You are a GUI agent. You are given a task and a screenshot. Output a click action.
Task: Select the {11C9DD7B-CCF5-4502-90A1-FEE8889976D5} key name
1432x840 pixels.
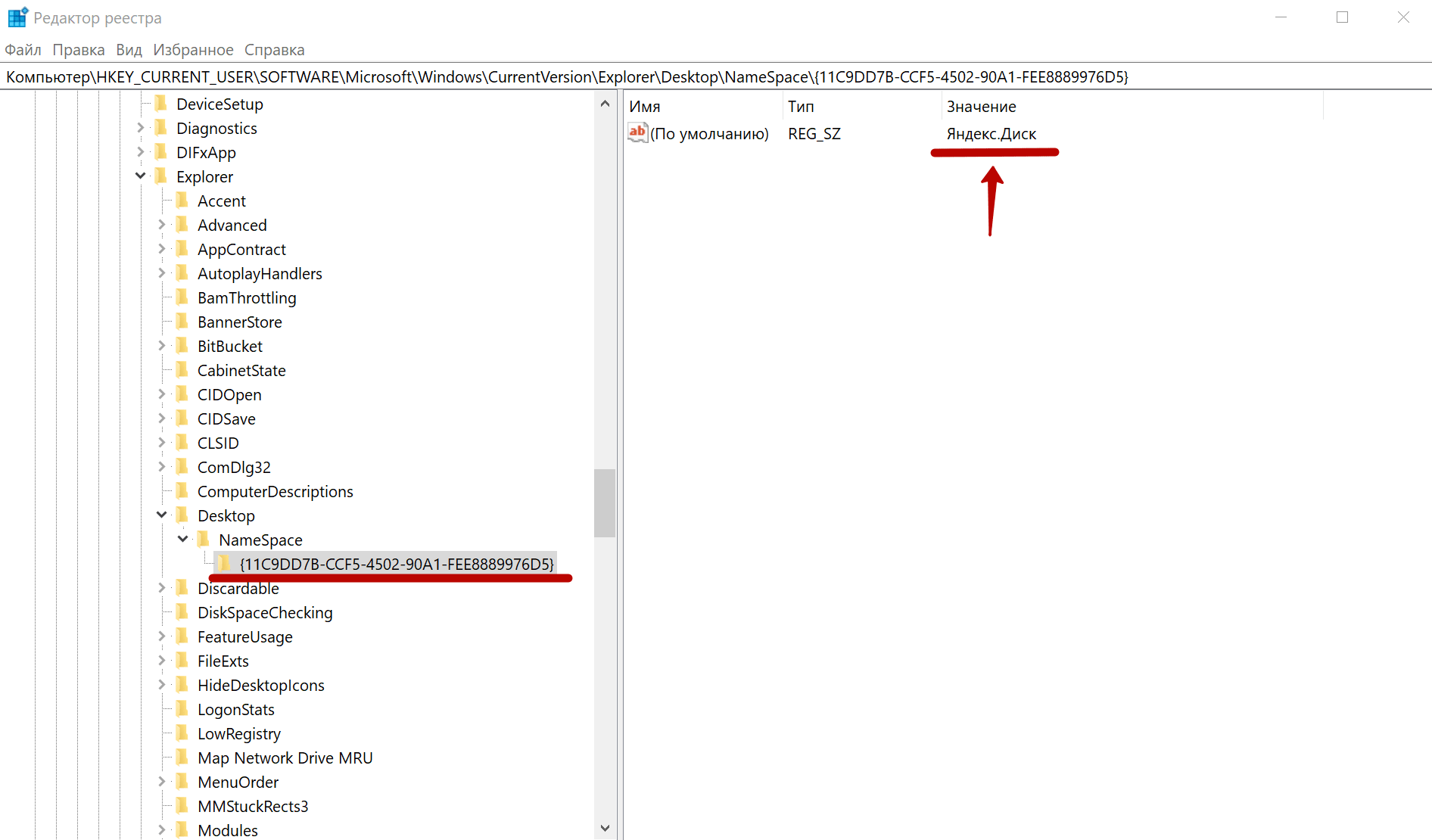click(x=397, y=565)
